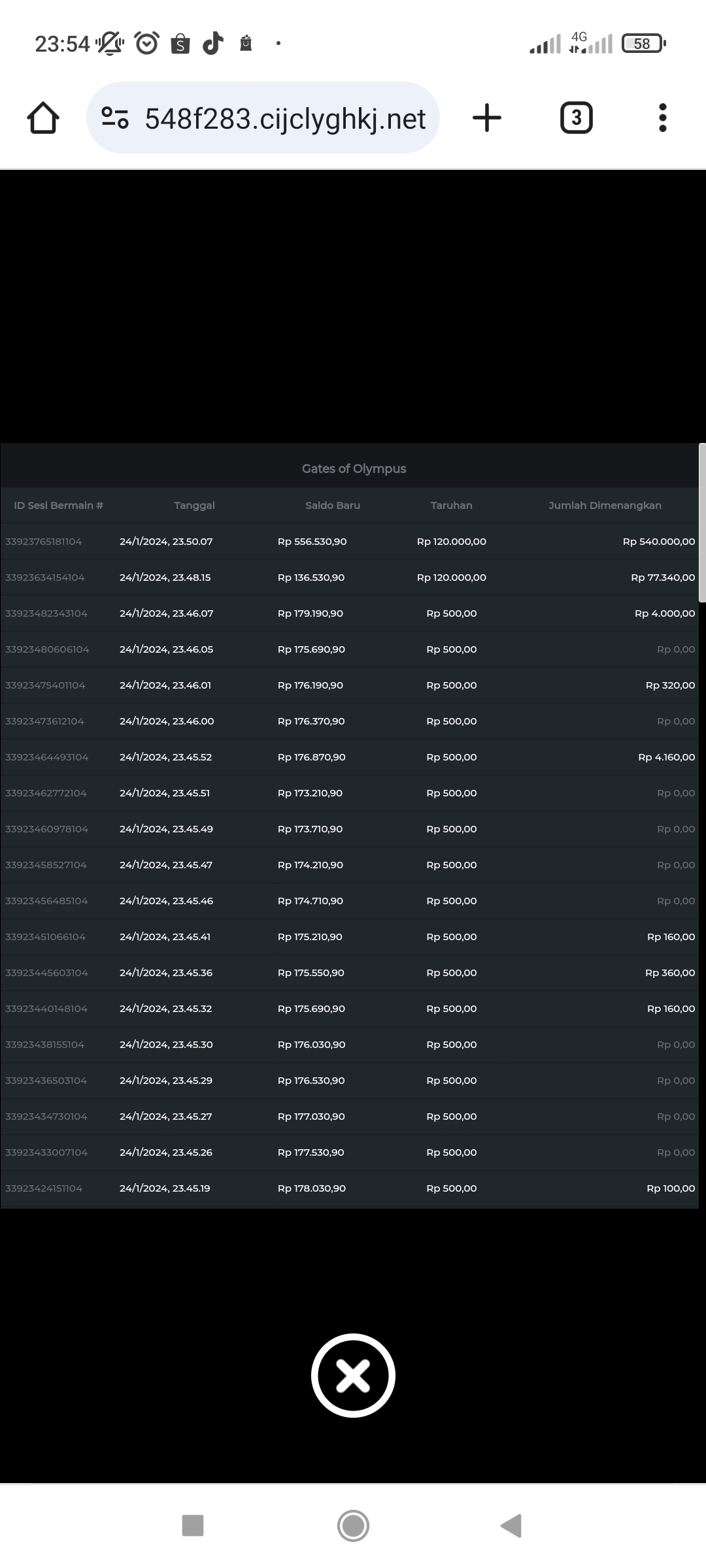This screenshot has width=706, height=1568.
Task: Tap the browser home icon
Action: [43, 118]
